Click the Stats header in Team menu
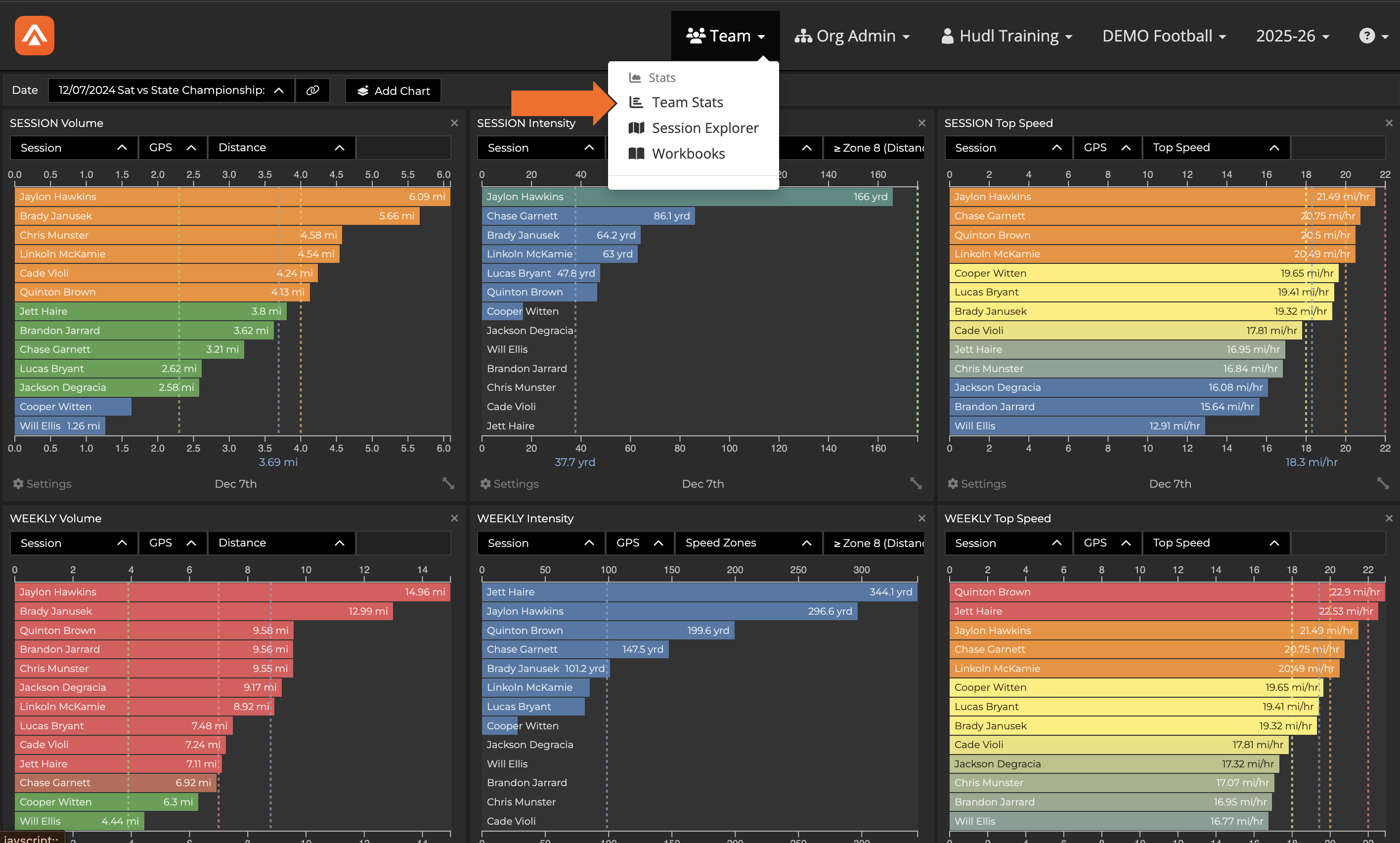Viewport: 1400px width, 843px height. tap(652, 78)
